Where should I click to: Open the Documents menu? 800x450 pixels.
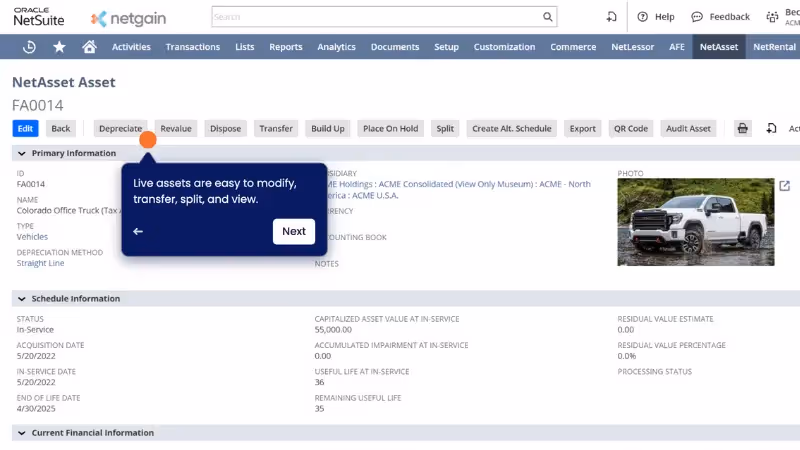(395, 47)
